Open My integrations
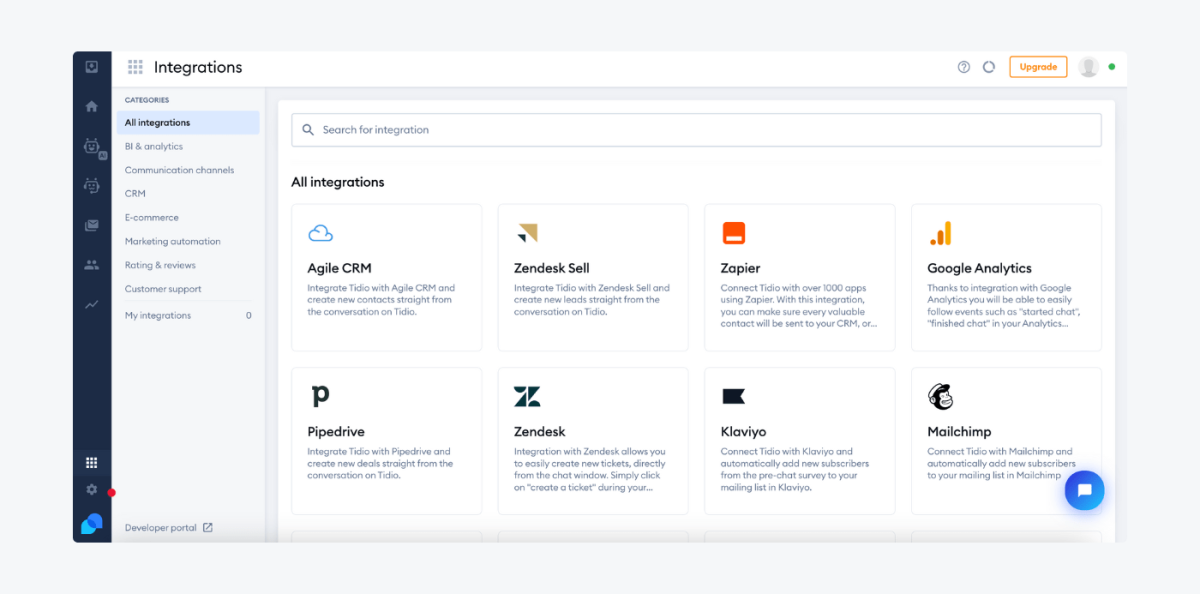The image size is (1200, 594). click(x=158, y=315)
